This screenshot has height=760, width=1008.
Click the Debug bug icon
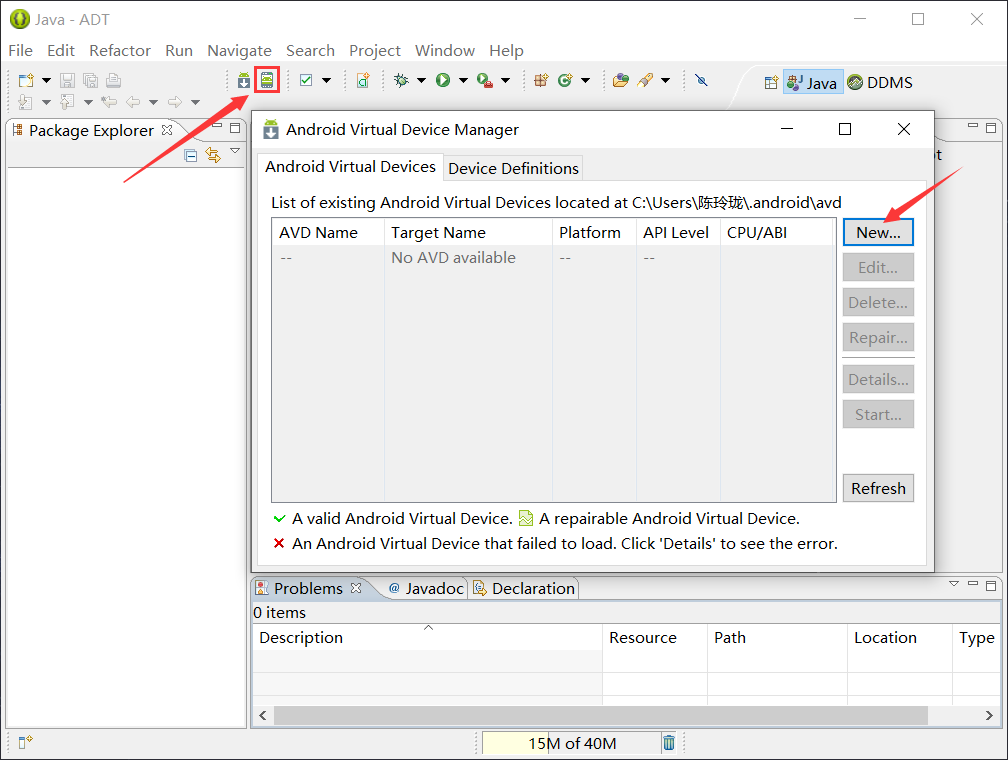point(401,80)
